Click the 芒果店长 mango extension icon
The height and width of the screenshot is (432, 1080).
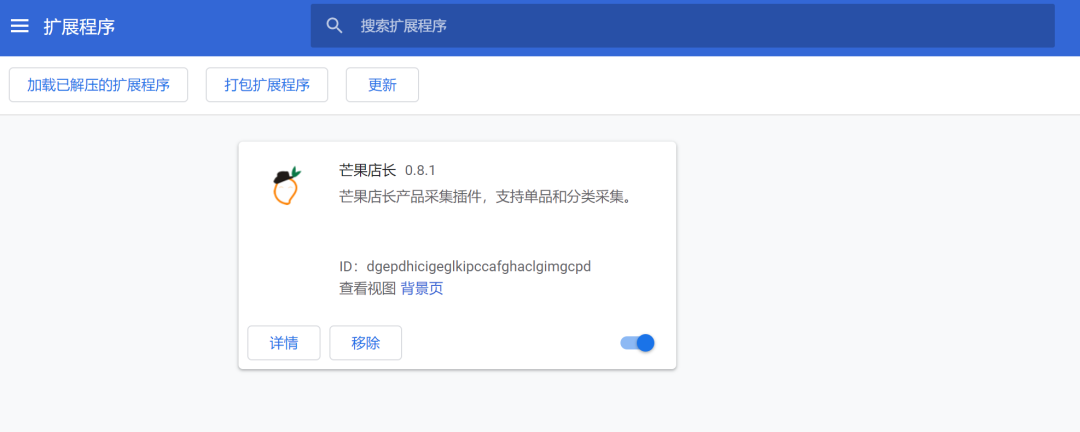[x=286, y=187]
